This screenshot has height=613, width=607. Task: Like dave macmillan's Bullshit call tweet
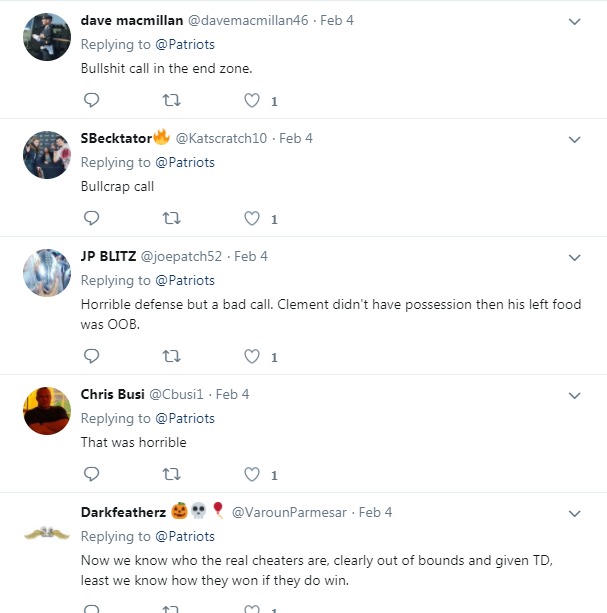[x=253, y=100]
